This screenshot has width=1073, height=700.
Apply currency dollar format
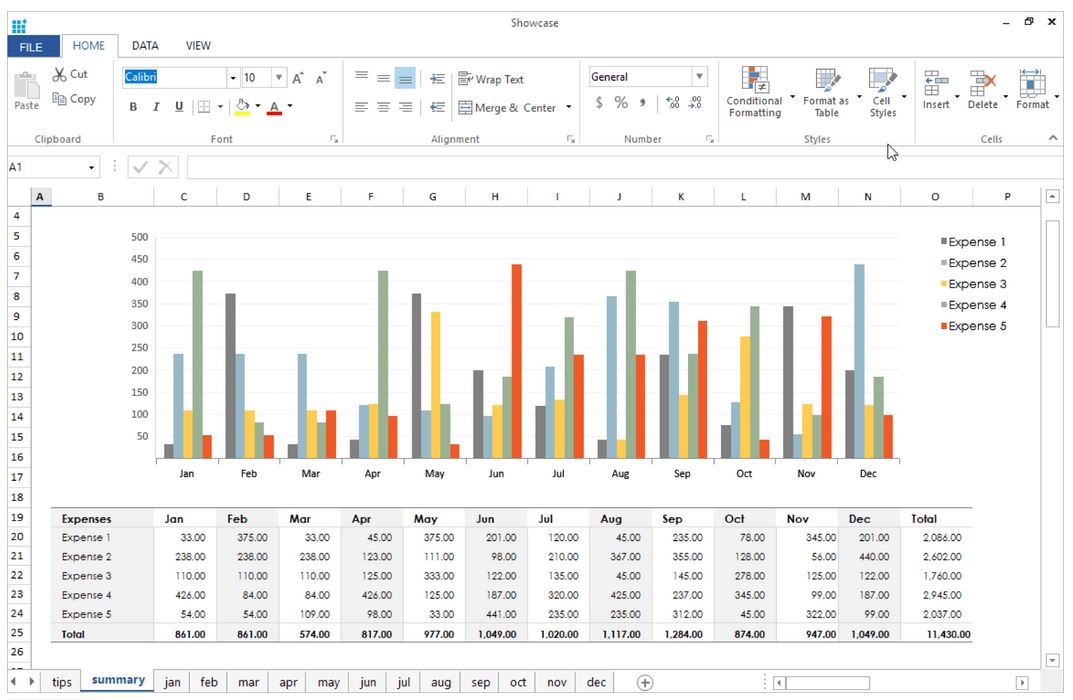599,103
